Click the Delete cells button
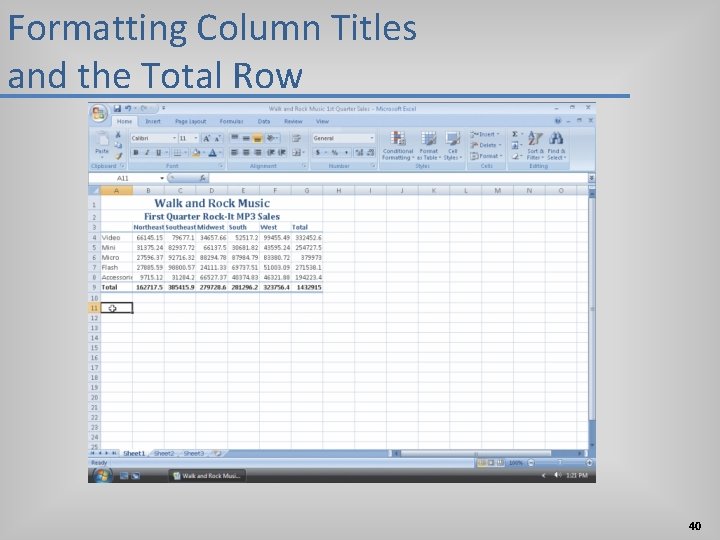The image size is (720, 540). pyautogui.click(x=486, y=145)
